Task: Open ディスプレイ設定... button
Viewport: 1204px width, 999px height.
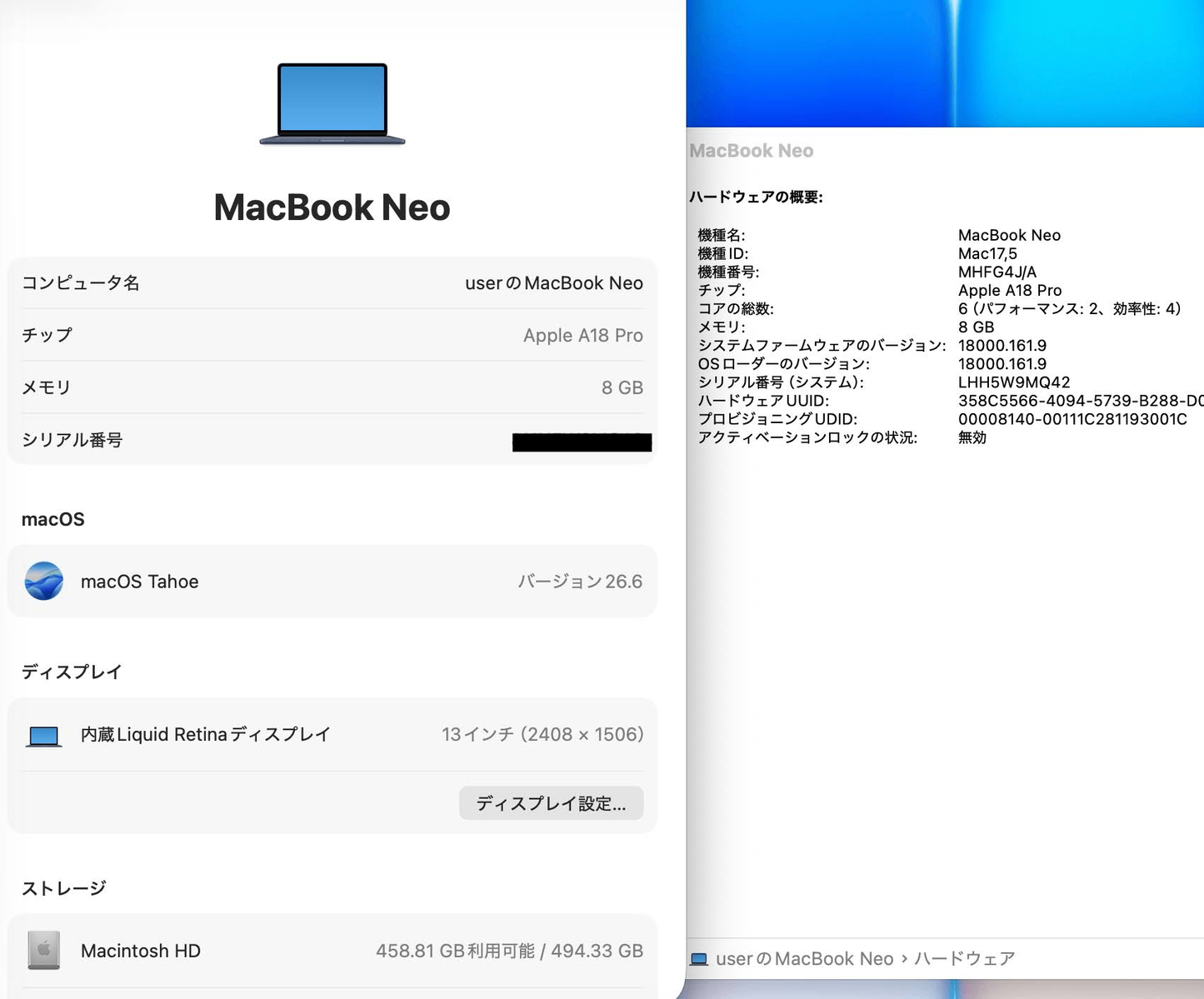Action: (551, 803)
